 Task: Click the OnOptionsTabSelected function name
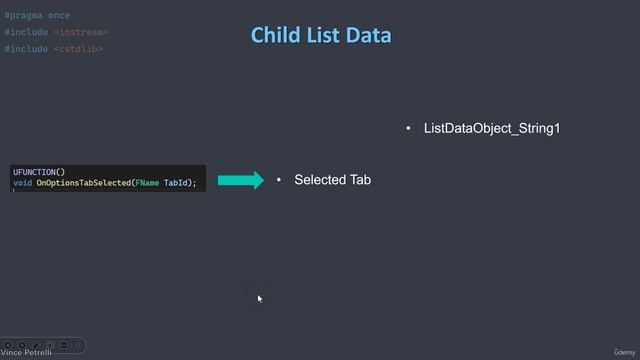coord(84,183)
